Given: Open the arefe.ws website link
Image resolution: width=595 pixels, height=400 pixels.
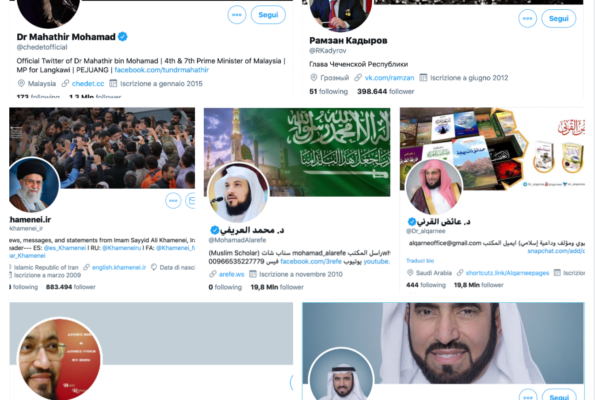Looking at the screenshot, I should pos(231,274).
